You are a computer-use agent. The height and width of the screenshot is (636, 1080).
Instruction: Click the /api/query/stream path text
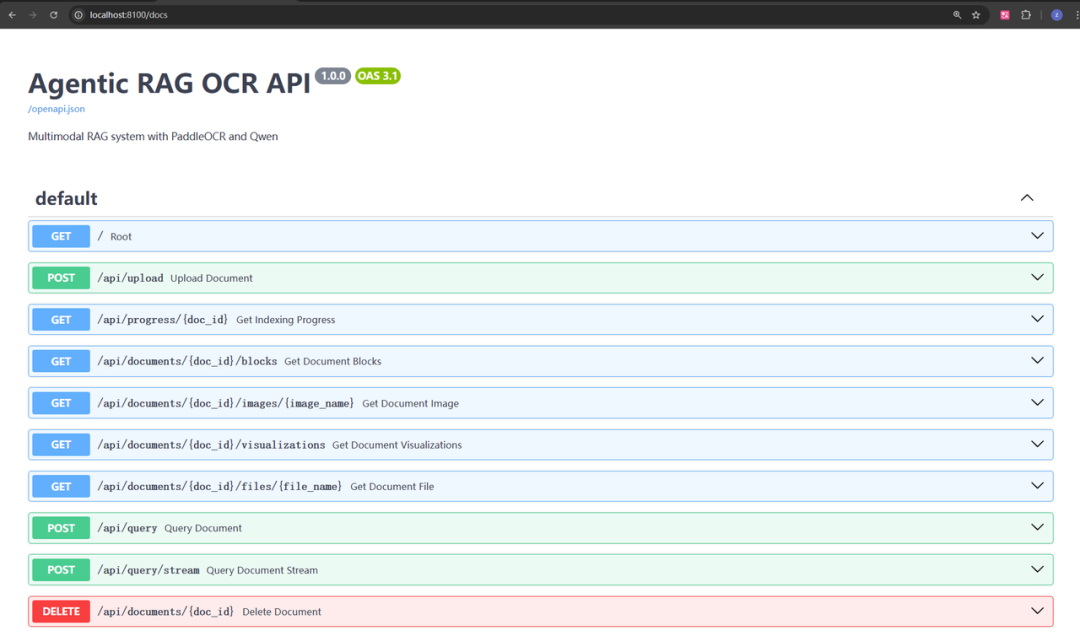coord(148,570)
